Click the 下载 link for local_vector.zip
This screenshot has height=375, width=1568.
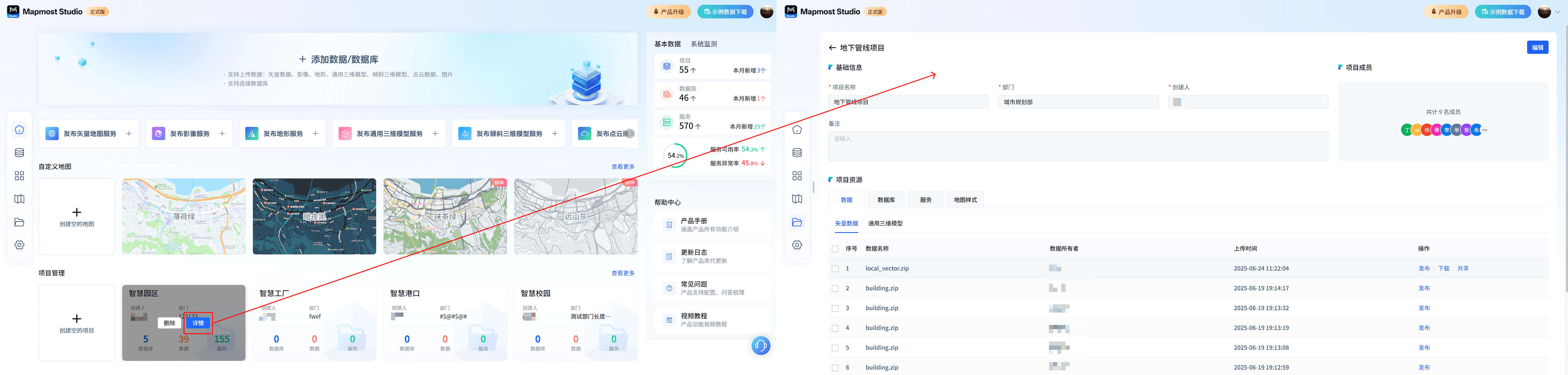(x=1443, y=268)
